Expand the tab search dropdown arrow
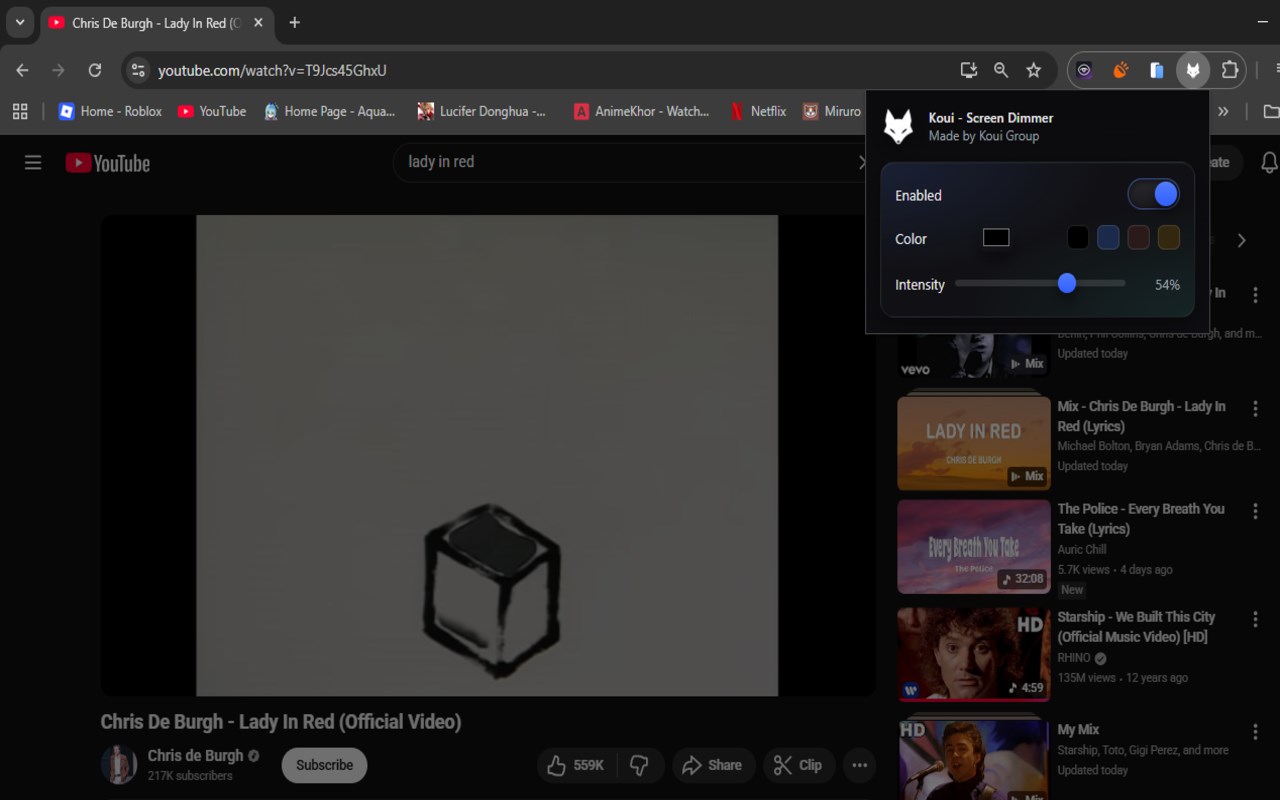The width and height of the screenshot is (1280, 800). (x=19, y=22)
